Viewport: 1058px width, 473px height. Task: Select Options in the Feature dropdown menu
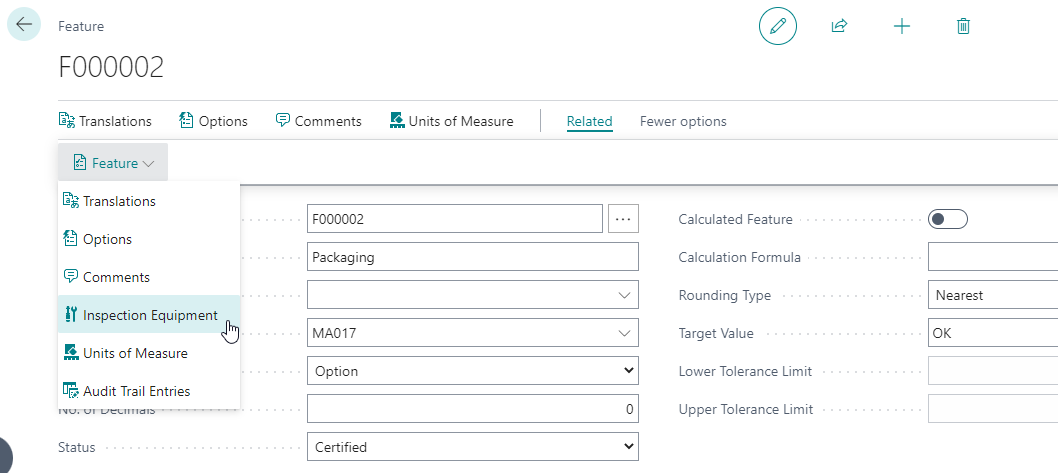point(148,239)
